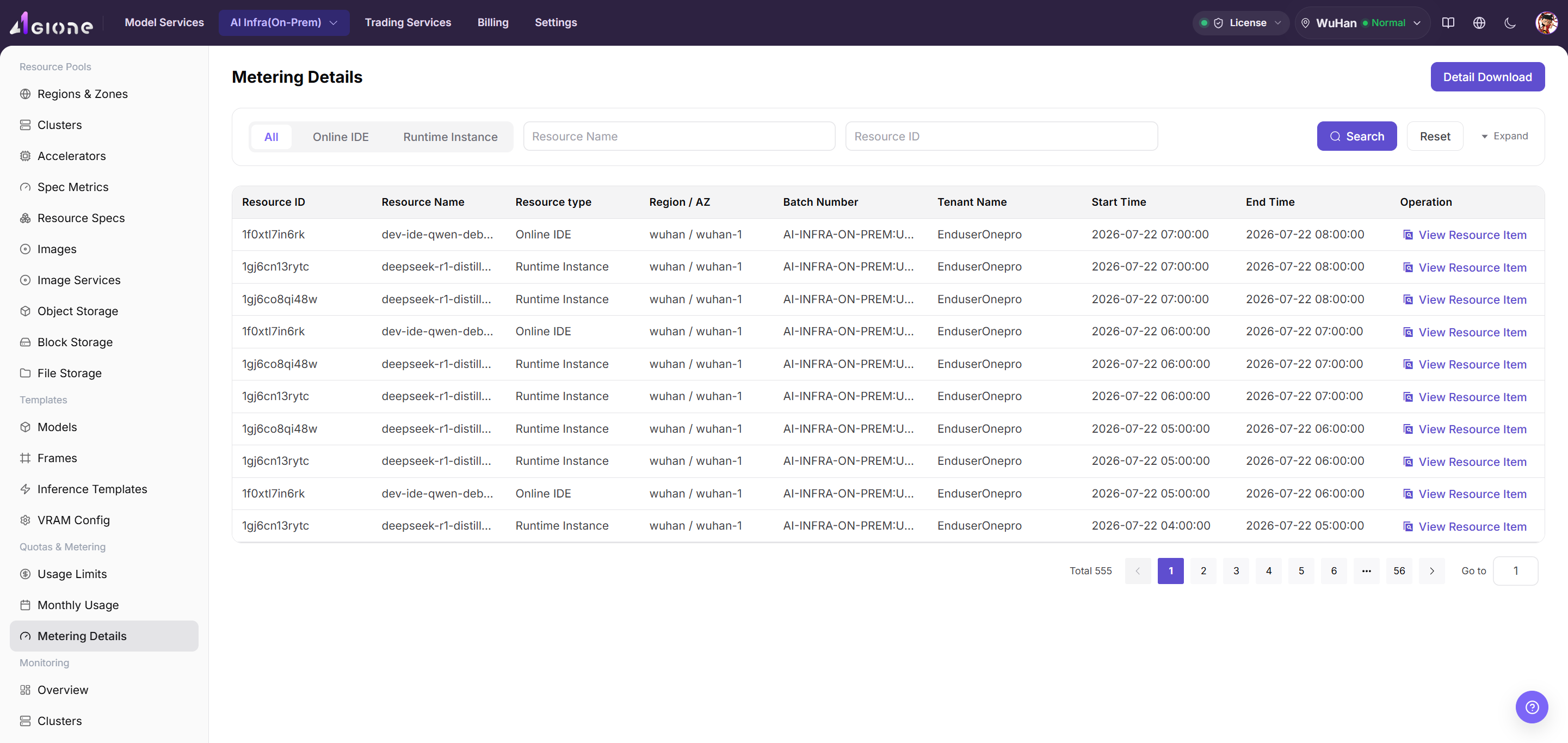This screenshot has width=1568, height=743.
Task: Click the Detail Download button
Action: pos(1487,77)
